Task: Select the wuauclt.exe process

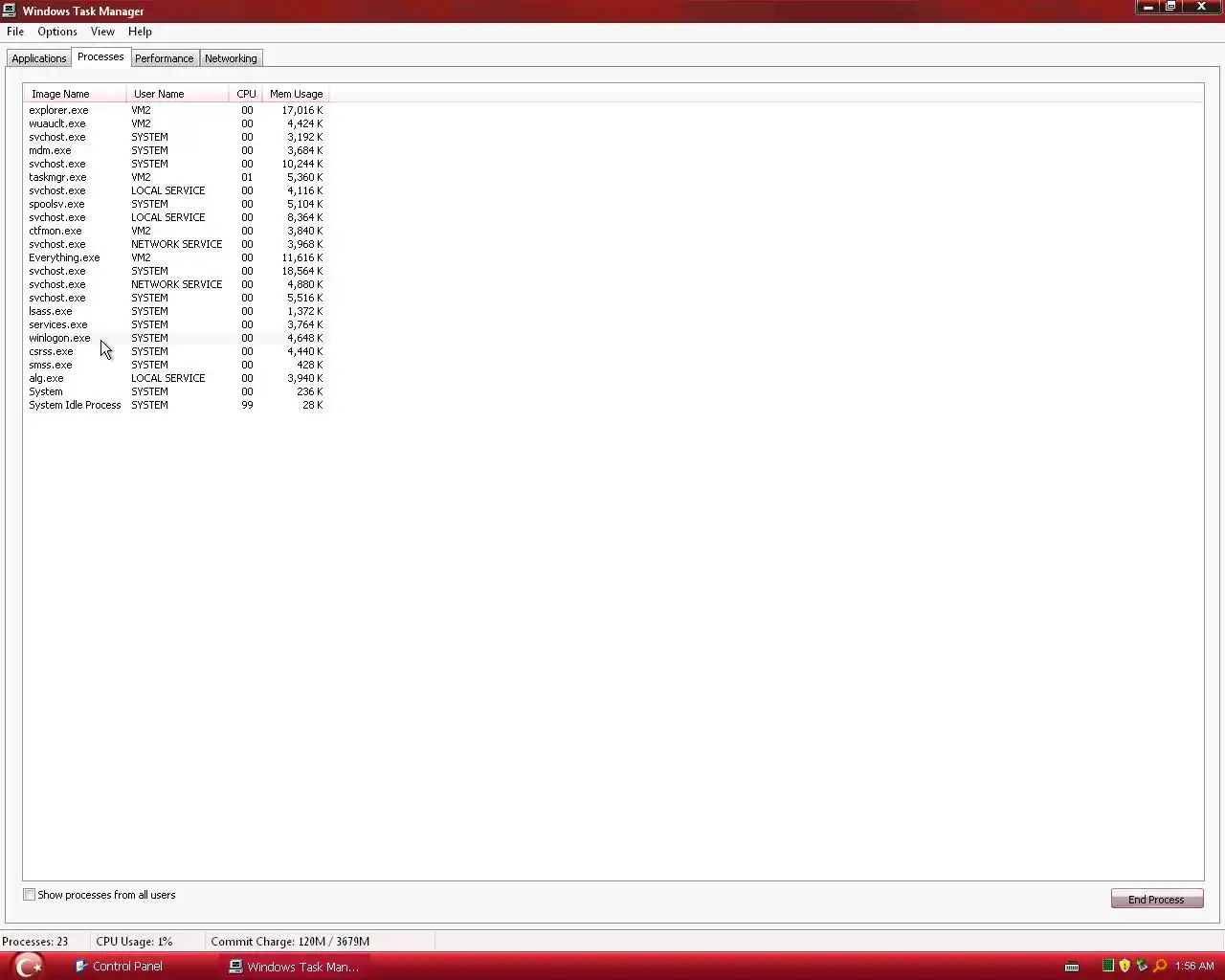Action: pos(176,123)
